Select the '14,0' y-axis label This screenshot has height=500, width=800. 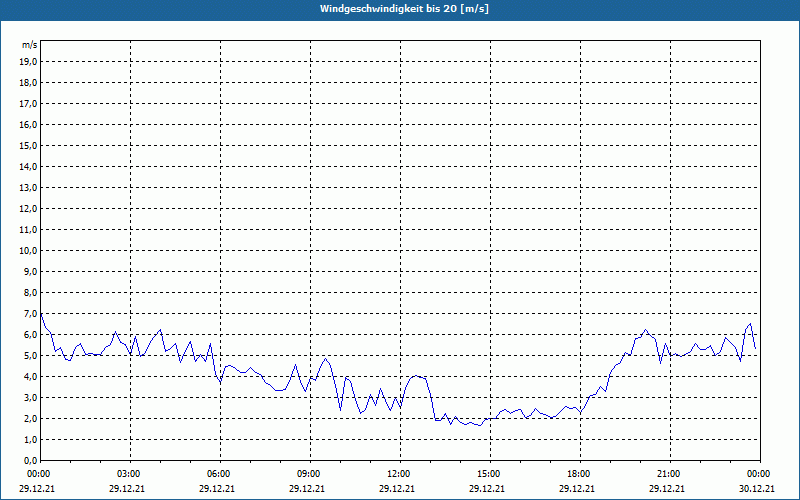[29, 166]
